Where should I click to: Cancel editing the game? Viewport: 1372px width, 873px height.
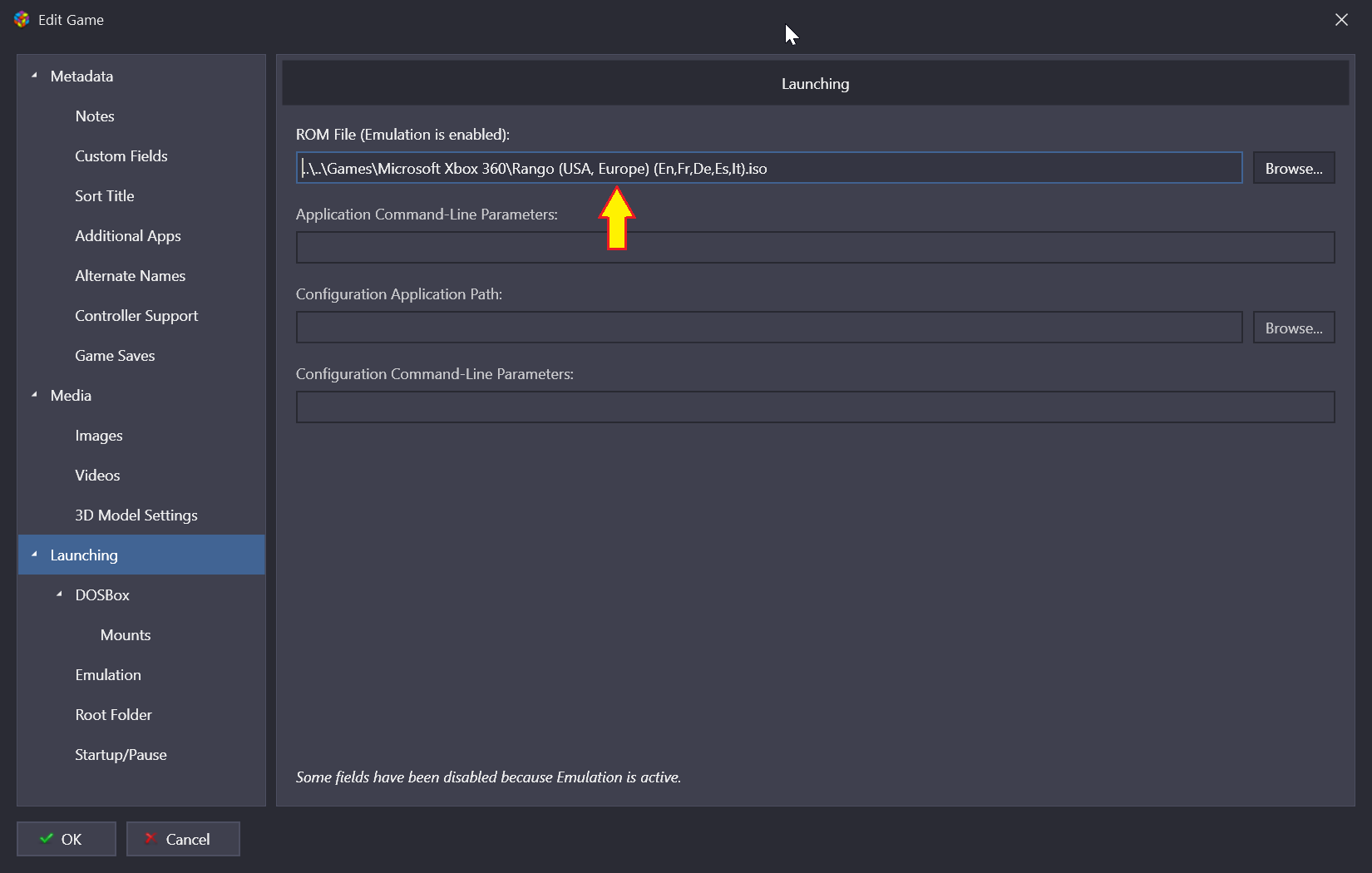click(183, 839)
